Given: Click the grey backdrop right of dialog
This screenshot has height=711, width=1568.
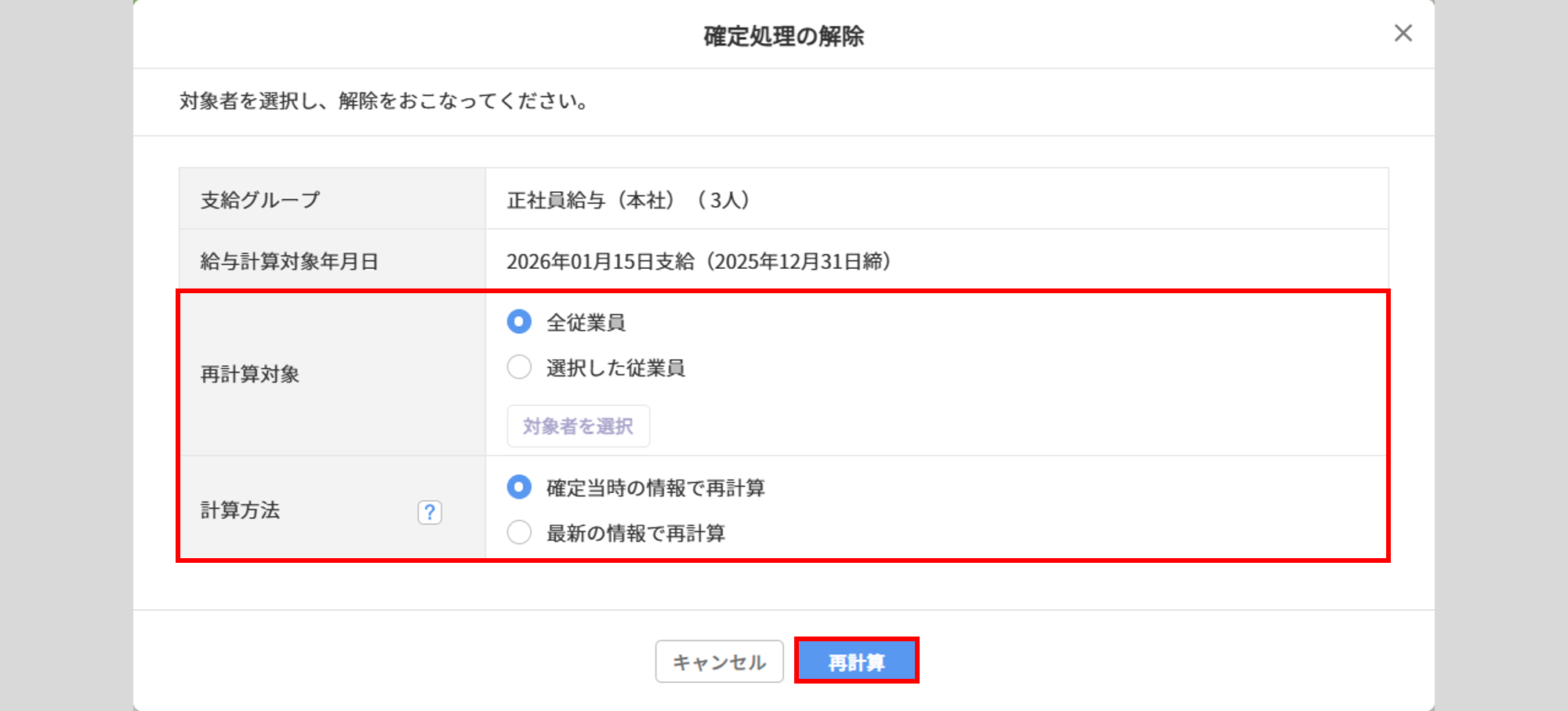Looking at the screenshot, I should click(1501, 353).
